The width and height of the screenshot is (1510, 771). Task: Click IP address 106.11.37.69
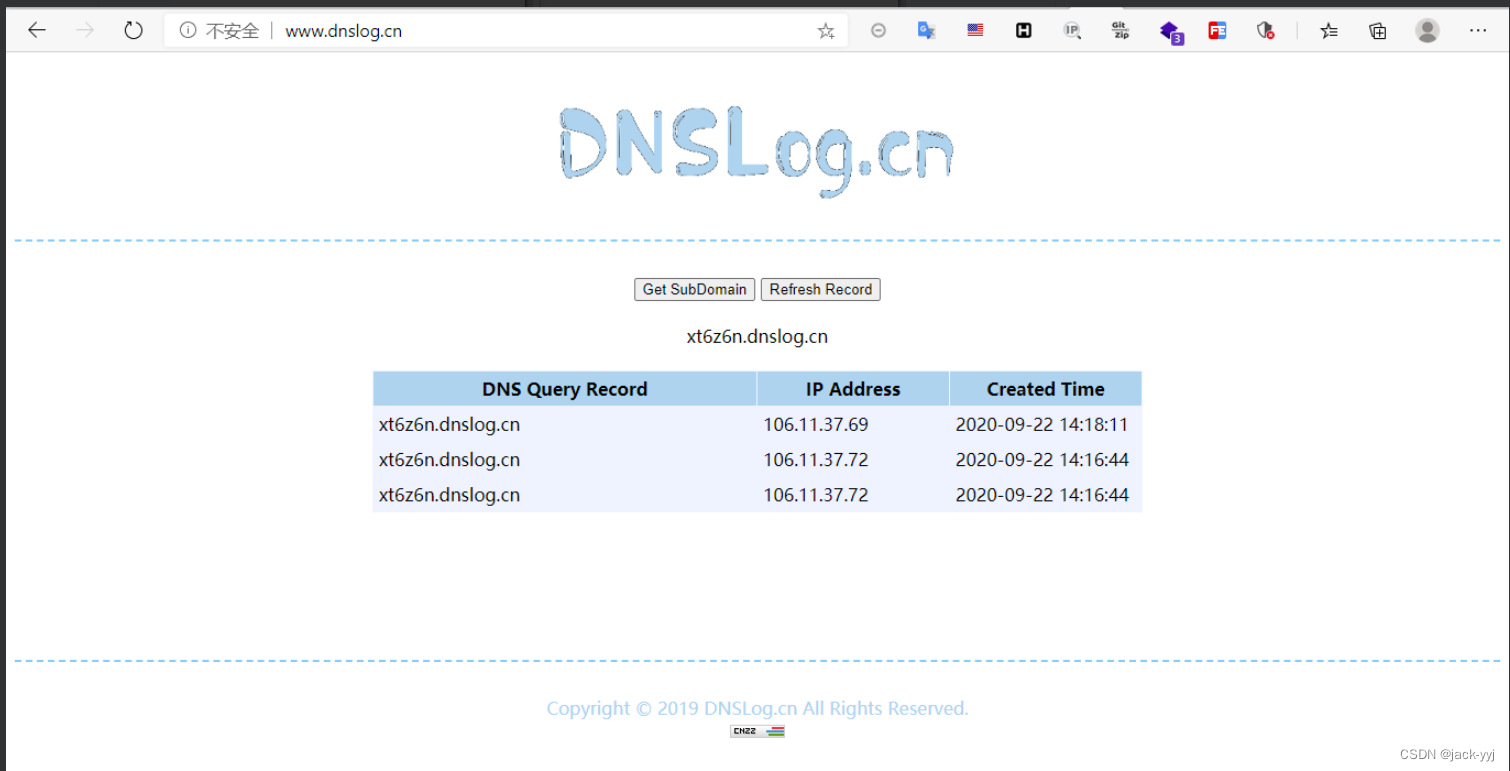pyautogui.click(x=815, y=424)
